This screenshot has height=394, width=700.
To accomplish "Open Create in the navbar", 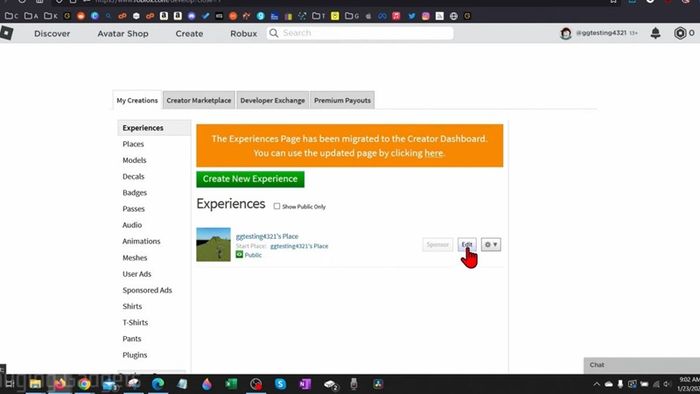I will tap(189, 33).
